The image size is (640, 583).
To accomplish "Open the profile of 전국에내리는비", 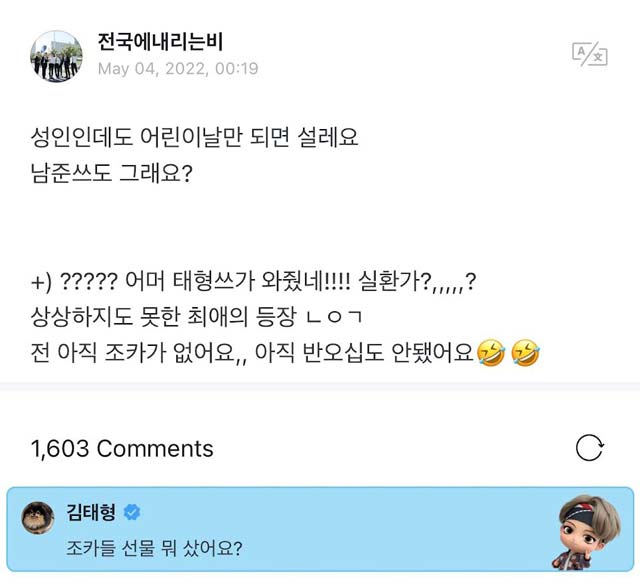I will click(160, 42).
